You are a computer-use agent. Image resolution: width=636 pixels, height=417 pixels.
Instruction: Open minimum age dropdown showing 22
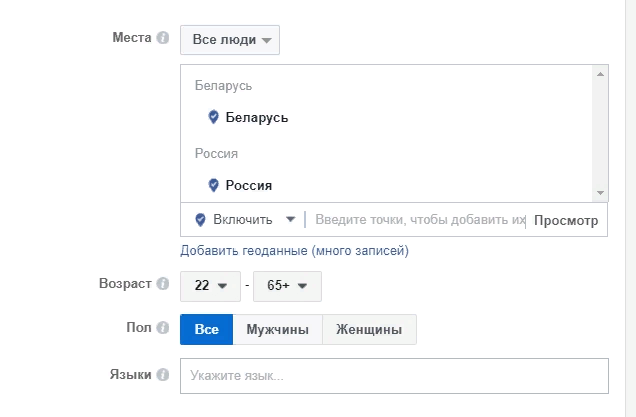(210, 286)
